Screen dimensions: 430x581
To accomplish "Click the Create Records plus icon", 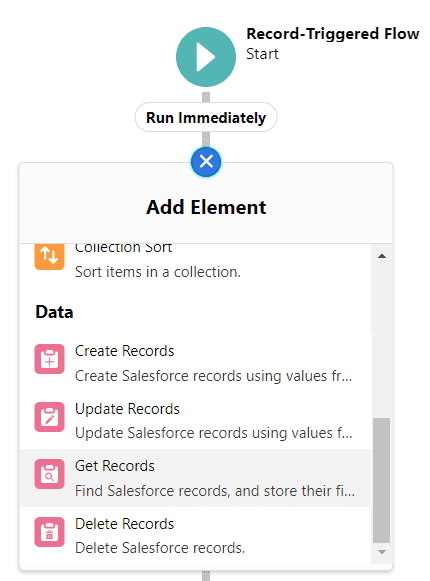I will click(x=50, y=359).
